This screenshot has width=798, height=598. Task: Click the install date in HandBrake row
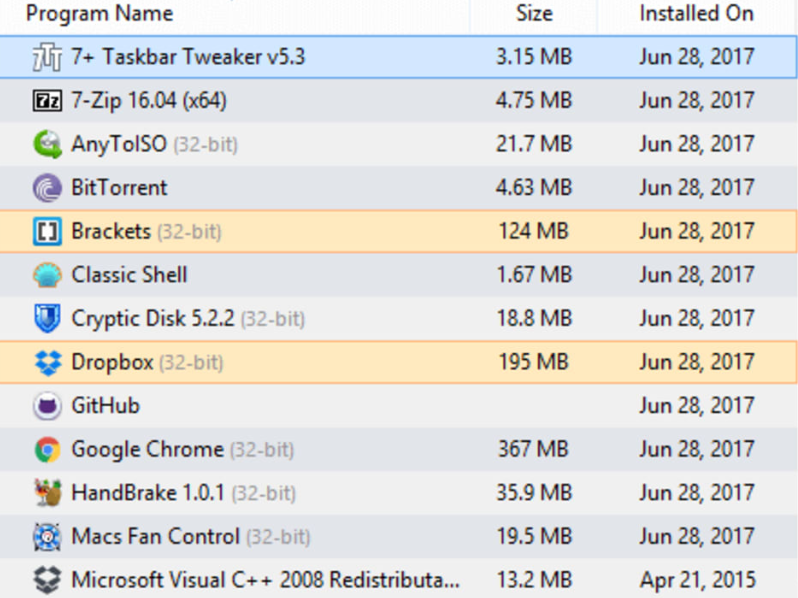[x=696, y=494]
